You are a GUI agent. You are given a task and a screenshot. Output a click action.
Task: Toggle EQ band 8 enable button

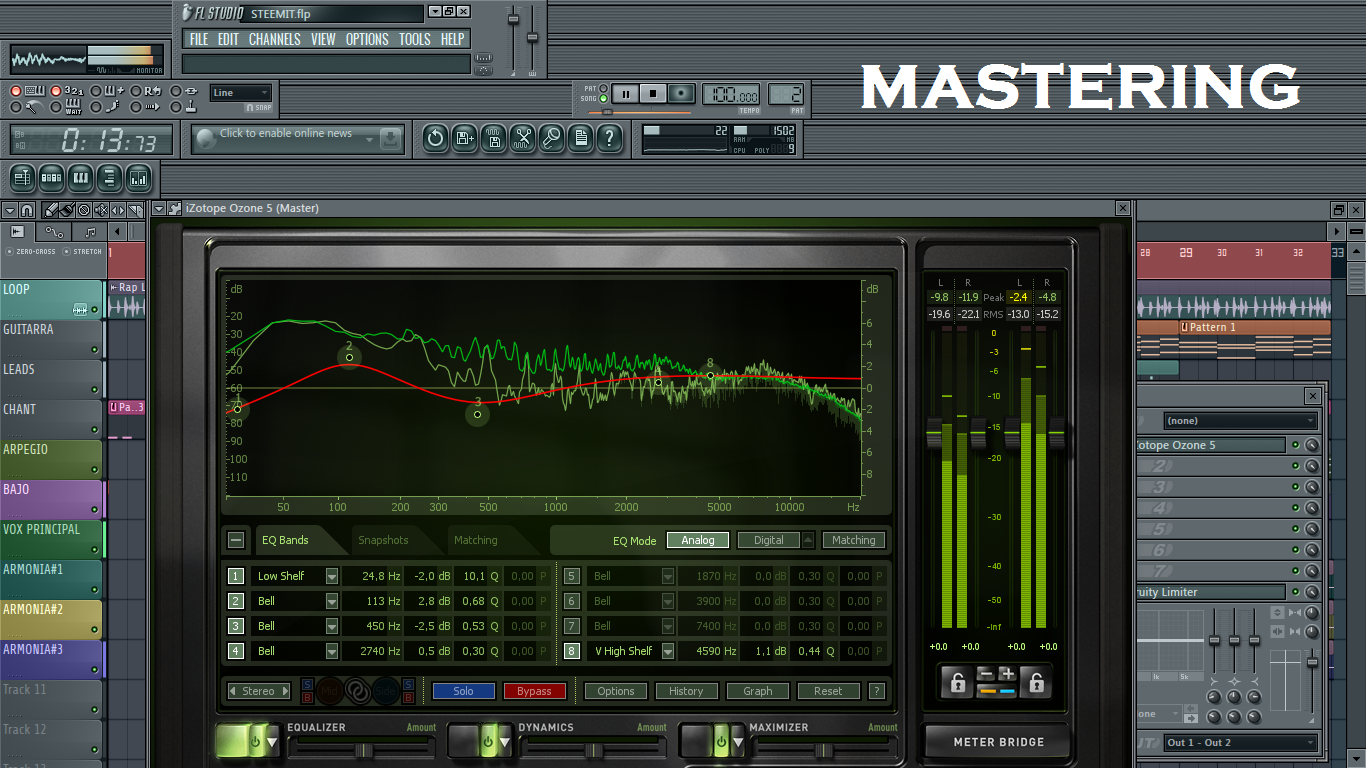click(572, 651)
